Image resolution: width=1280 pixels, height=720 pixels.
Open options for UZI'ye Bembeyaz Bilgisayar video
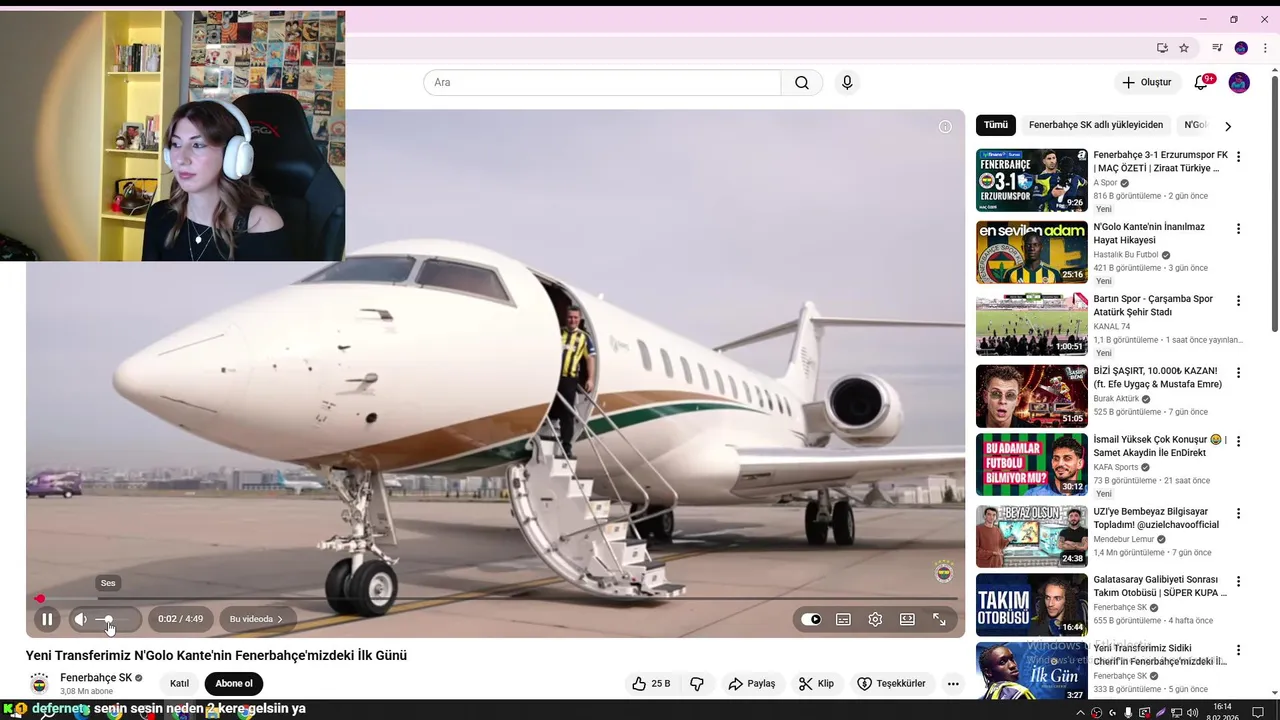tap(1238, 514)
